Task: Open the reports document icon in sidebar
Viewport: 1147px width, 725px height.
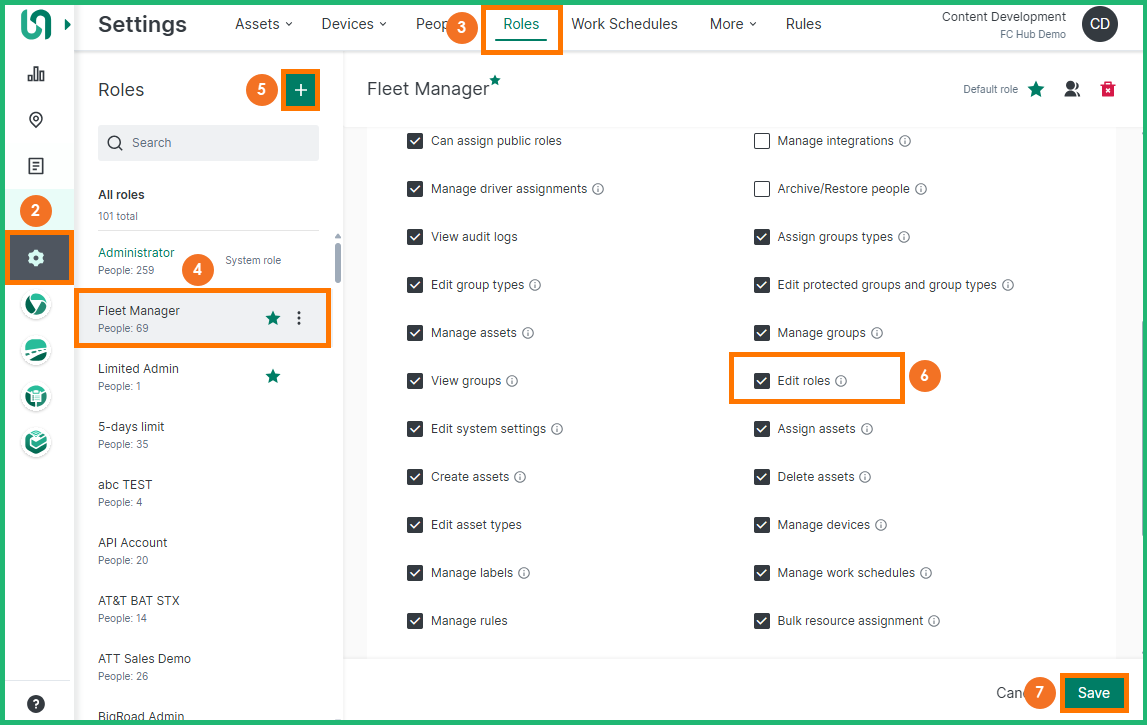Action: point(36,166)
